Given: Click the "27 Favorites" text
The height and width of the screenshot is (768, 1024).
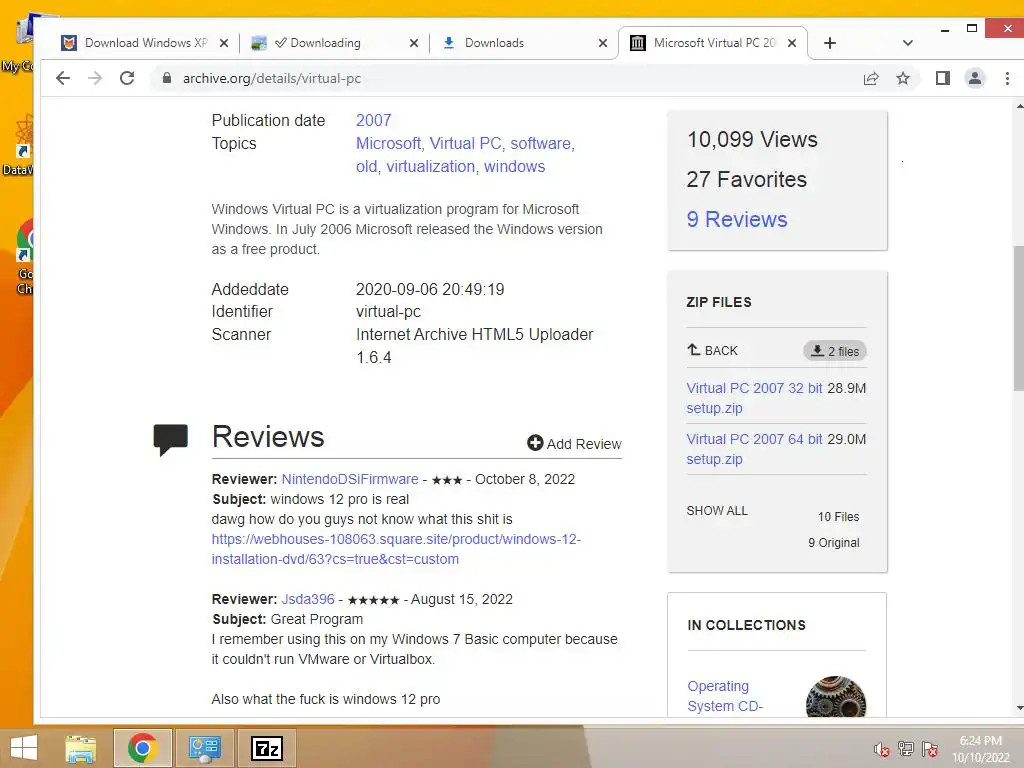Looking at the screenshot, I should point(746,180).
